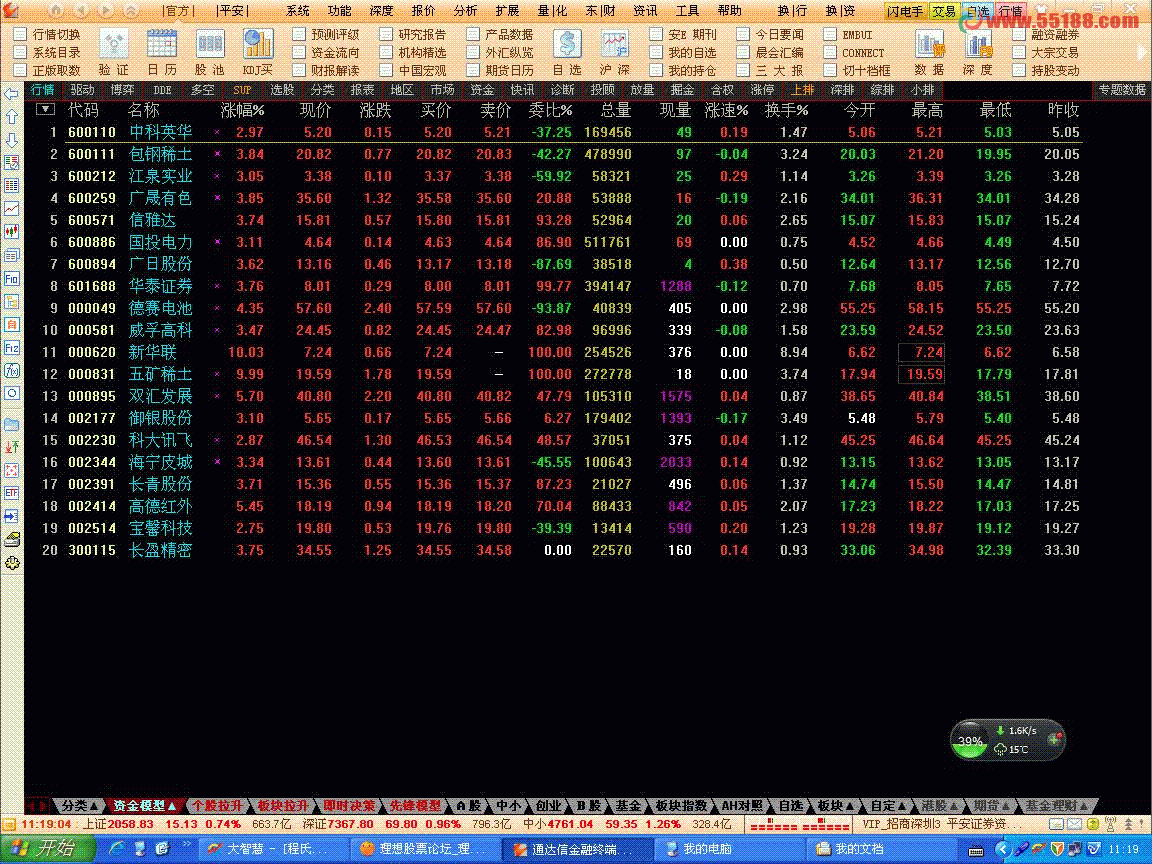The height and width of the screenshot is (864, 1152).
Task: Open Internet Explorer from quick launch
Action: [117, 849]
